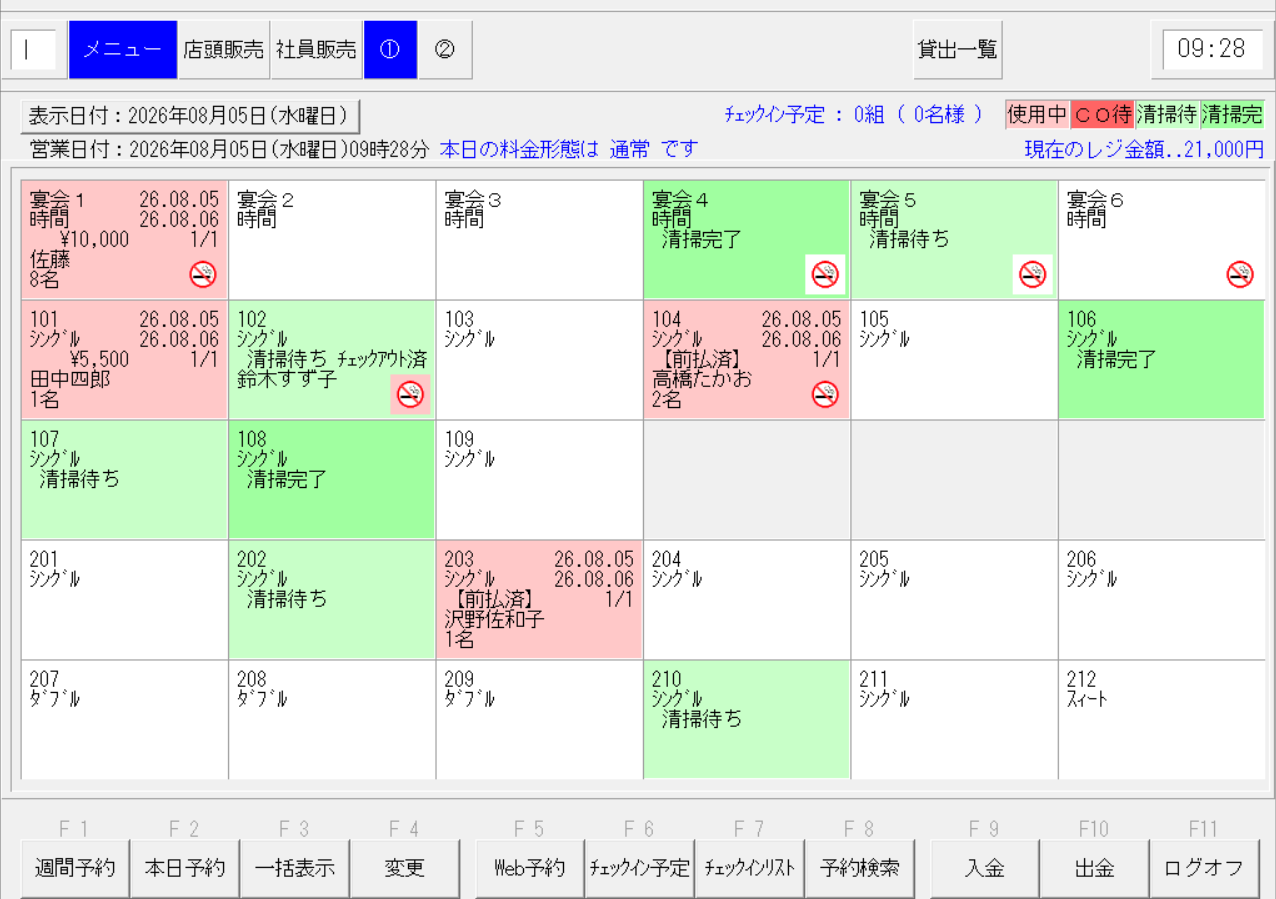1276x899 pixels.
Task: Open 本日予約 (F2) button
Action: 185,868
